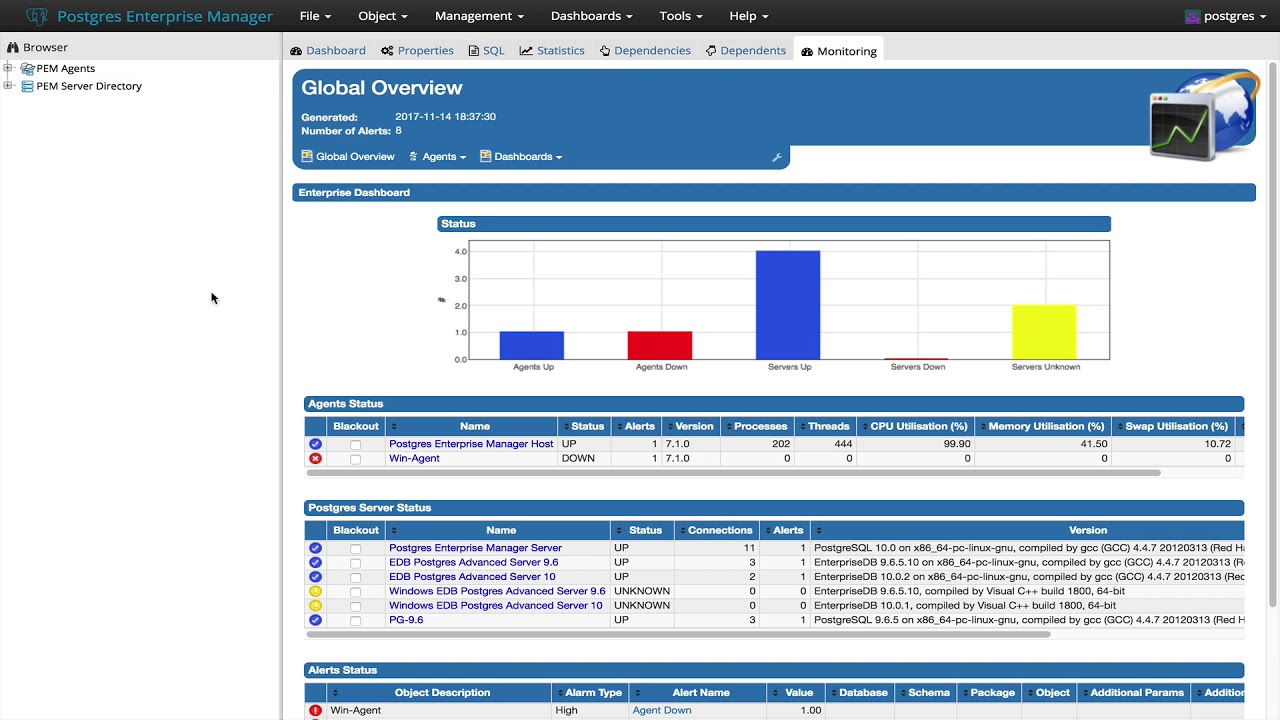Click the Browser panel tree icon
Screen dimensions: 1280x720
(x=13, y=47)
